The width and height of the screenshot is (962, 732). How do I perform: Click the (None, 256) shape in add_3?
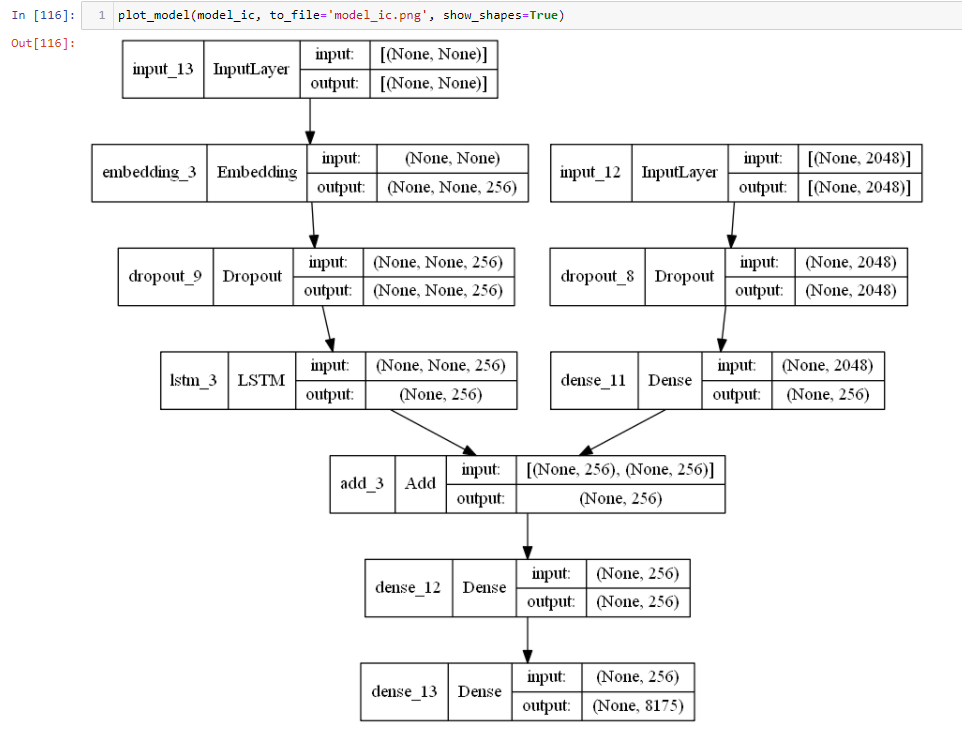click(620, 498)
